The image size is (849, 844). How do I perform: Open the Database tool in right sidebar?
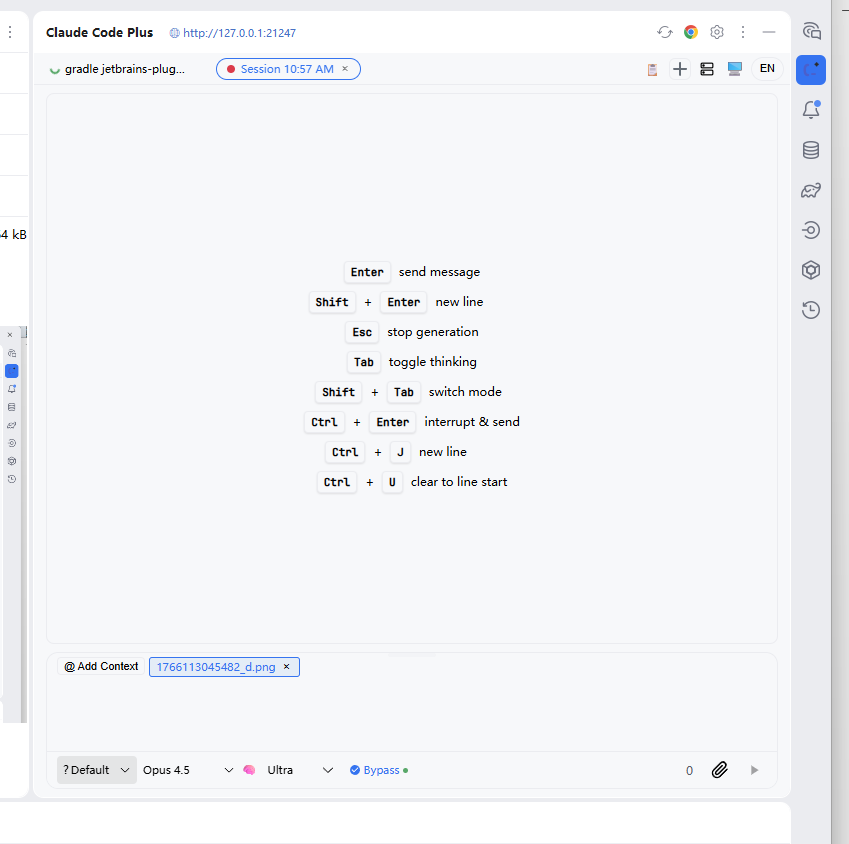[811, 150]
